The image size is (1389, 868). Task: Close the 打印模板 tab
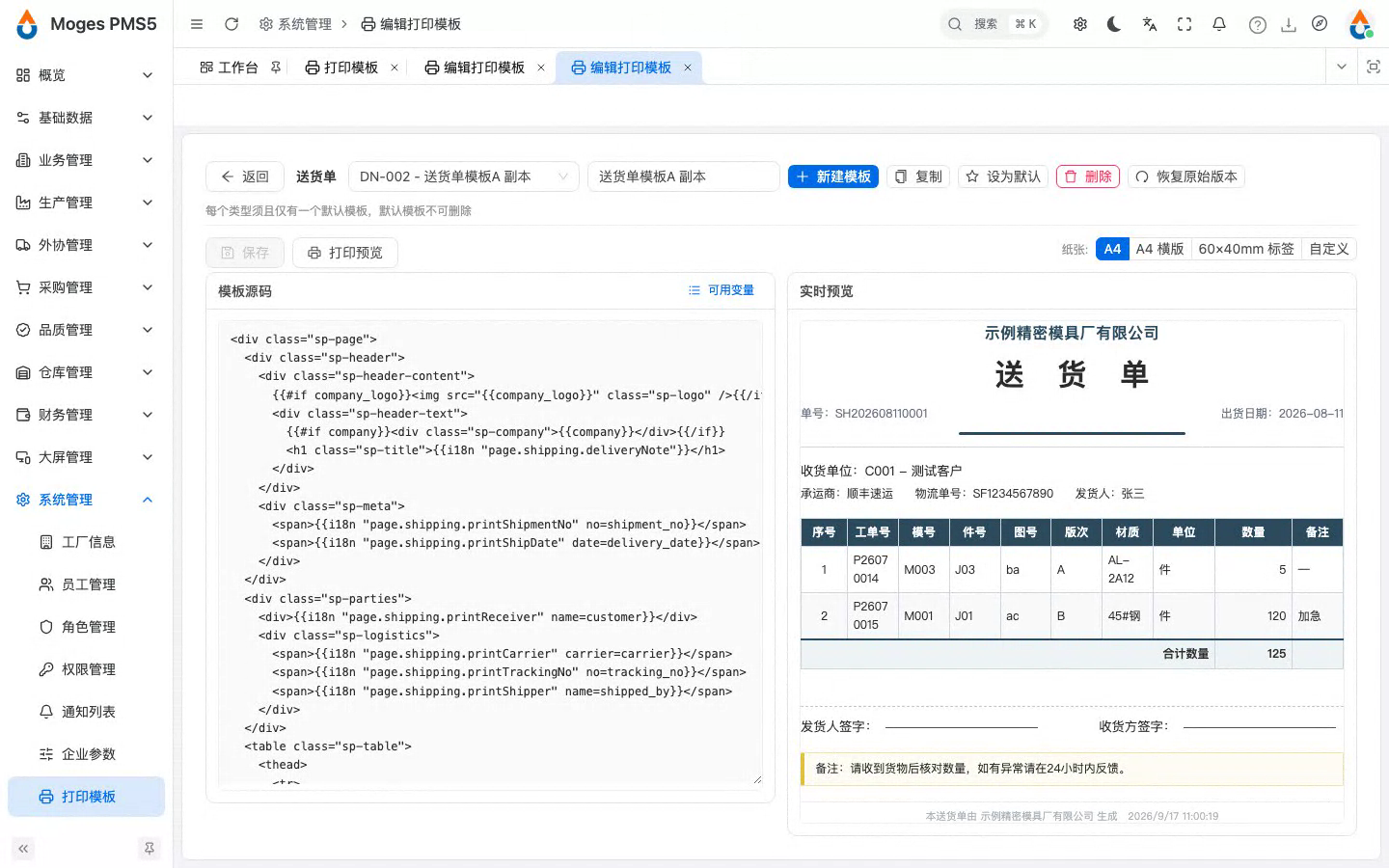pyautogui.click(x=395, y=68)
